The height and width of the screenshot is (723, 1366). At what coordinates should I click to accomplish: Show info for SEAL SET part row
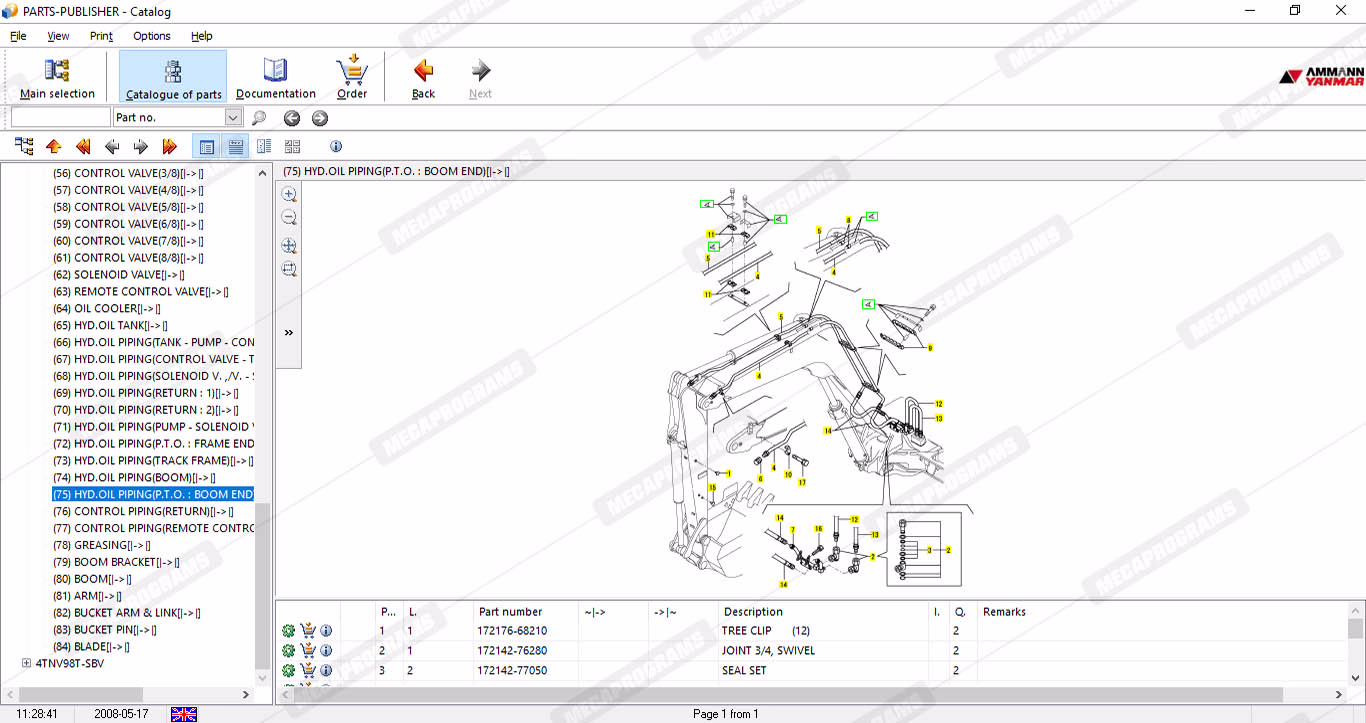(x=326, y=670)
